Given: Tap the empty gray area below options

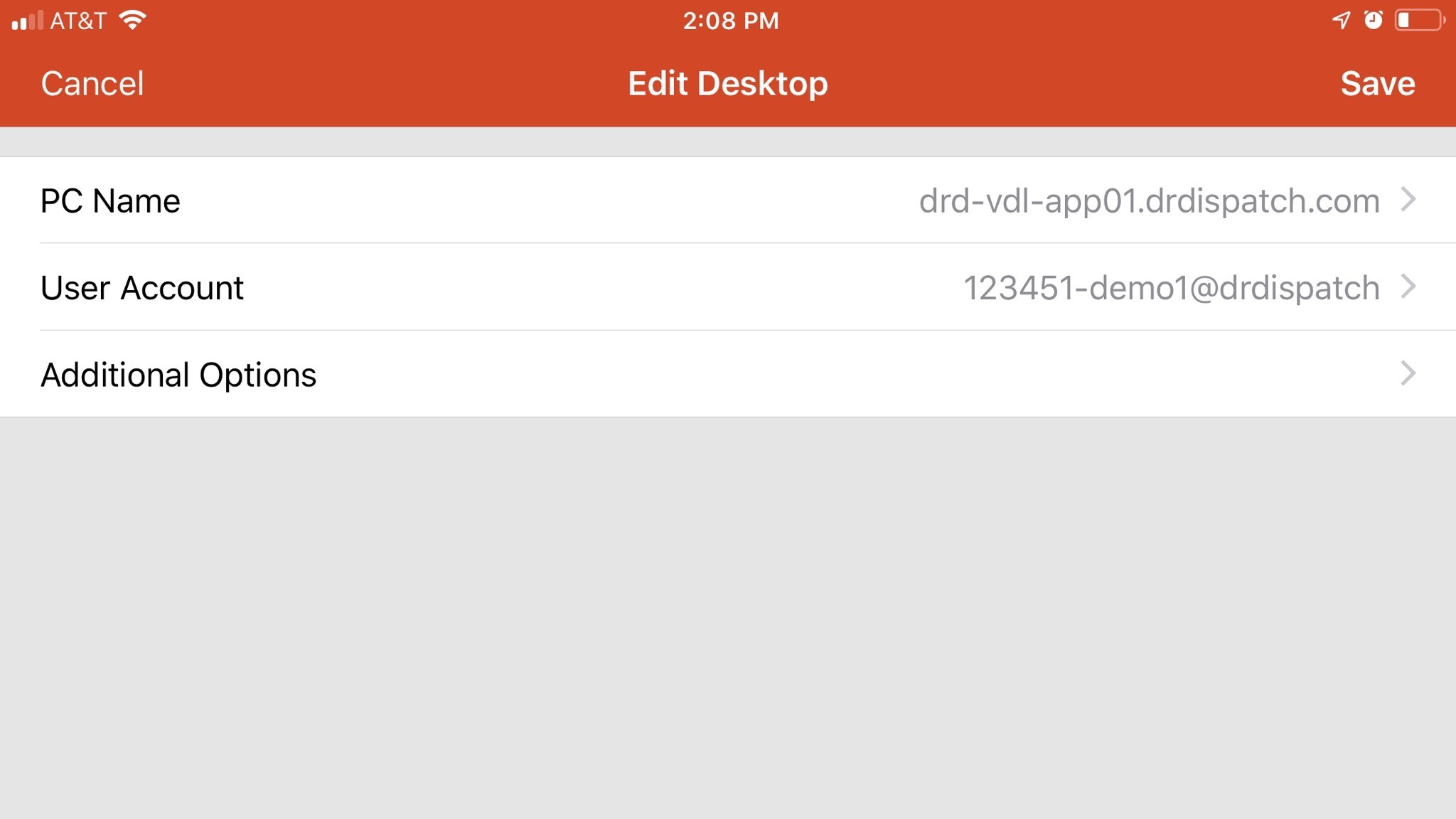Looking at the screenshot, I should tap(728, 618).
